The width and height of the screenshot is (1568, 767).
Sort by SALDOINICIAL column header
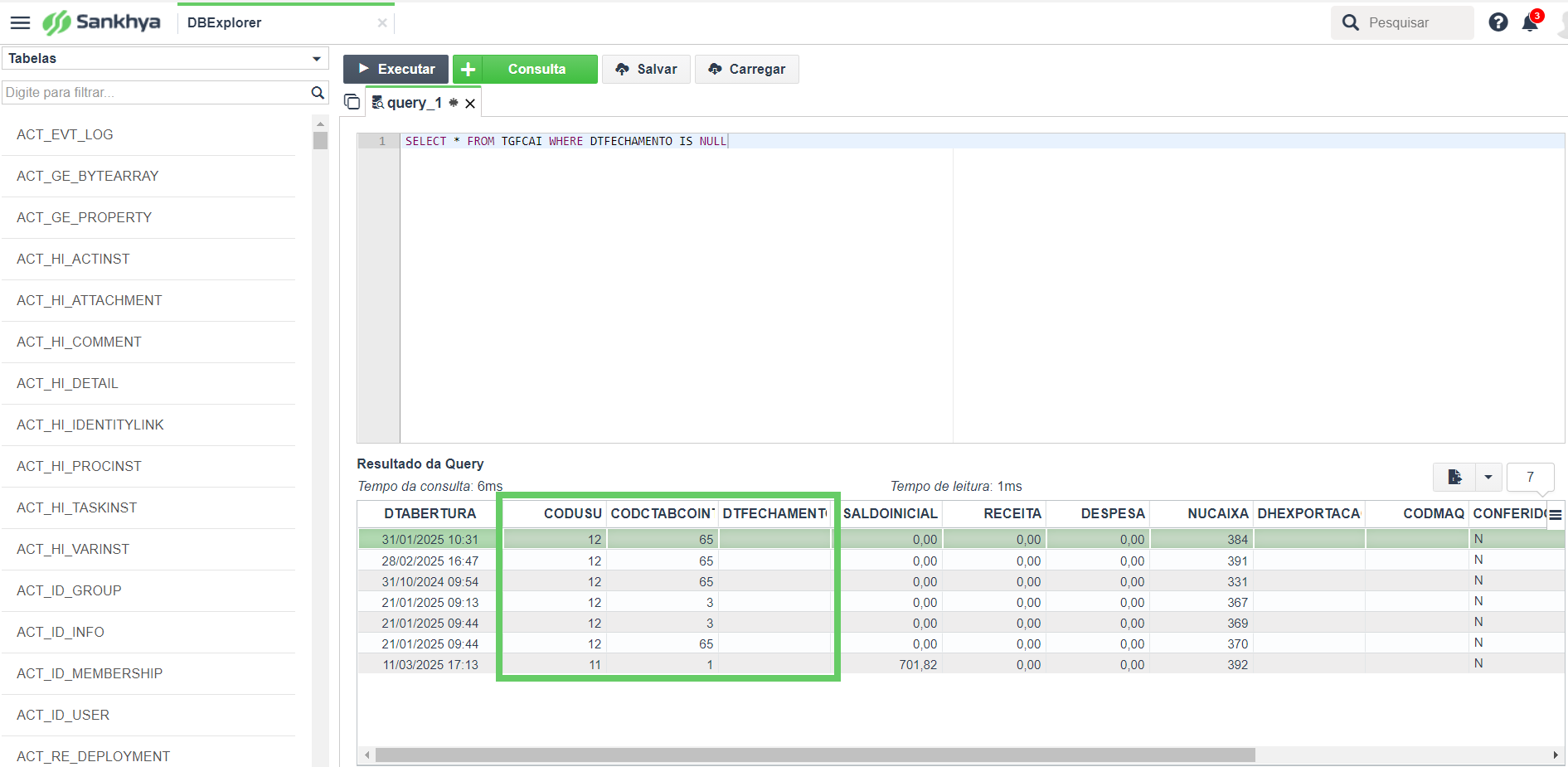[x=891, y=513]
